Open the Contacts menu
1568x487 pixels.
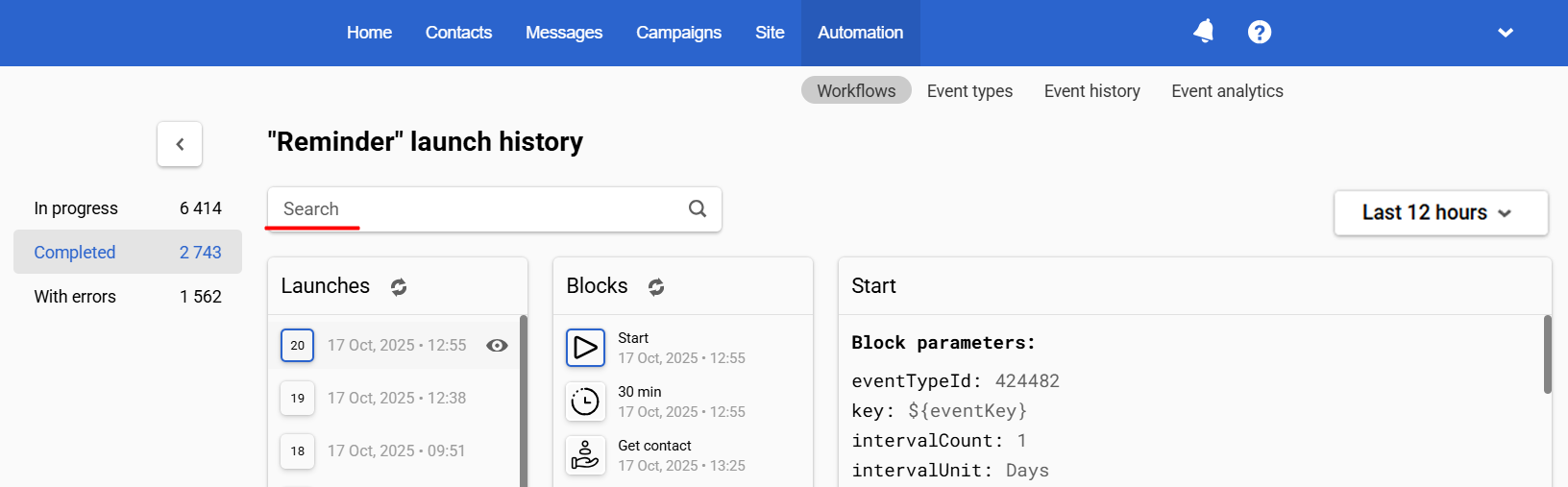pos(458,33)
